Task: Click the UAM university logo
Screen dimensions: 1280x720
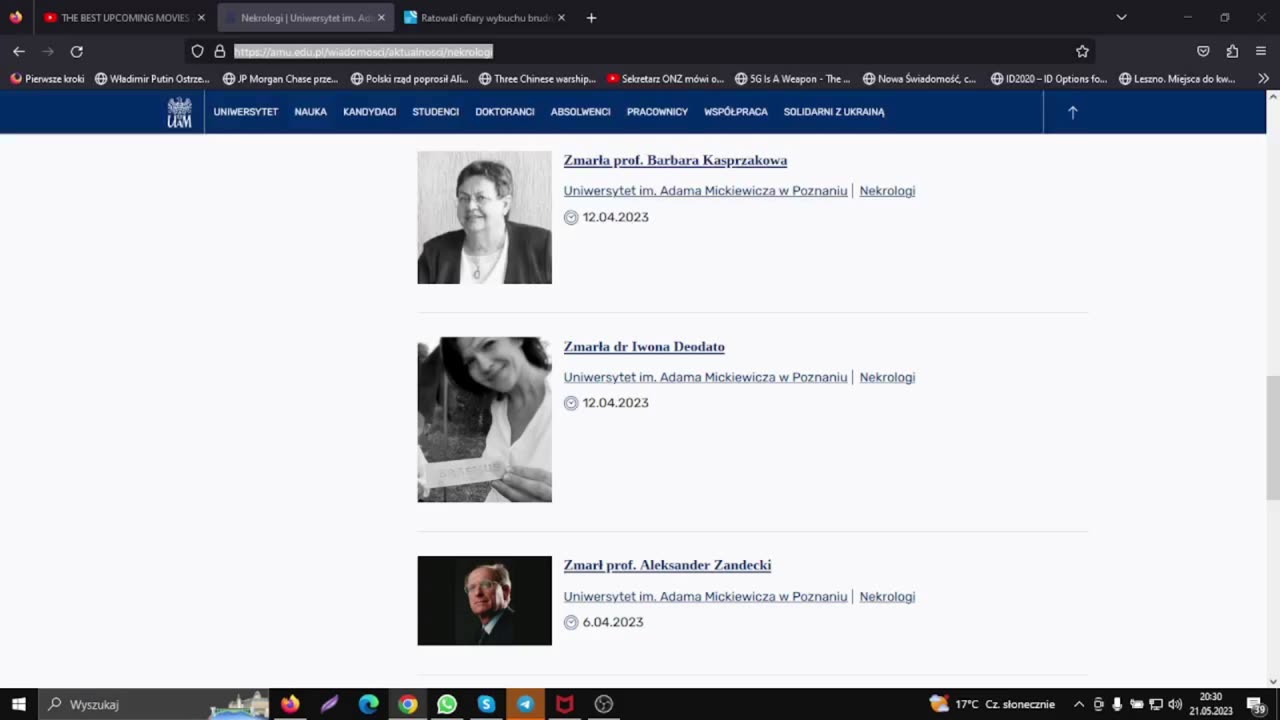Action: [179, 112]
